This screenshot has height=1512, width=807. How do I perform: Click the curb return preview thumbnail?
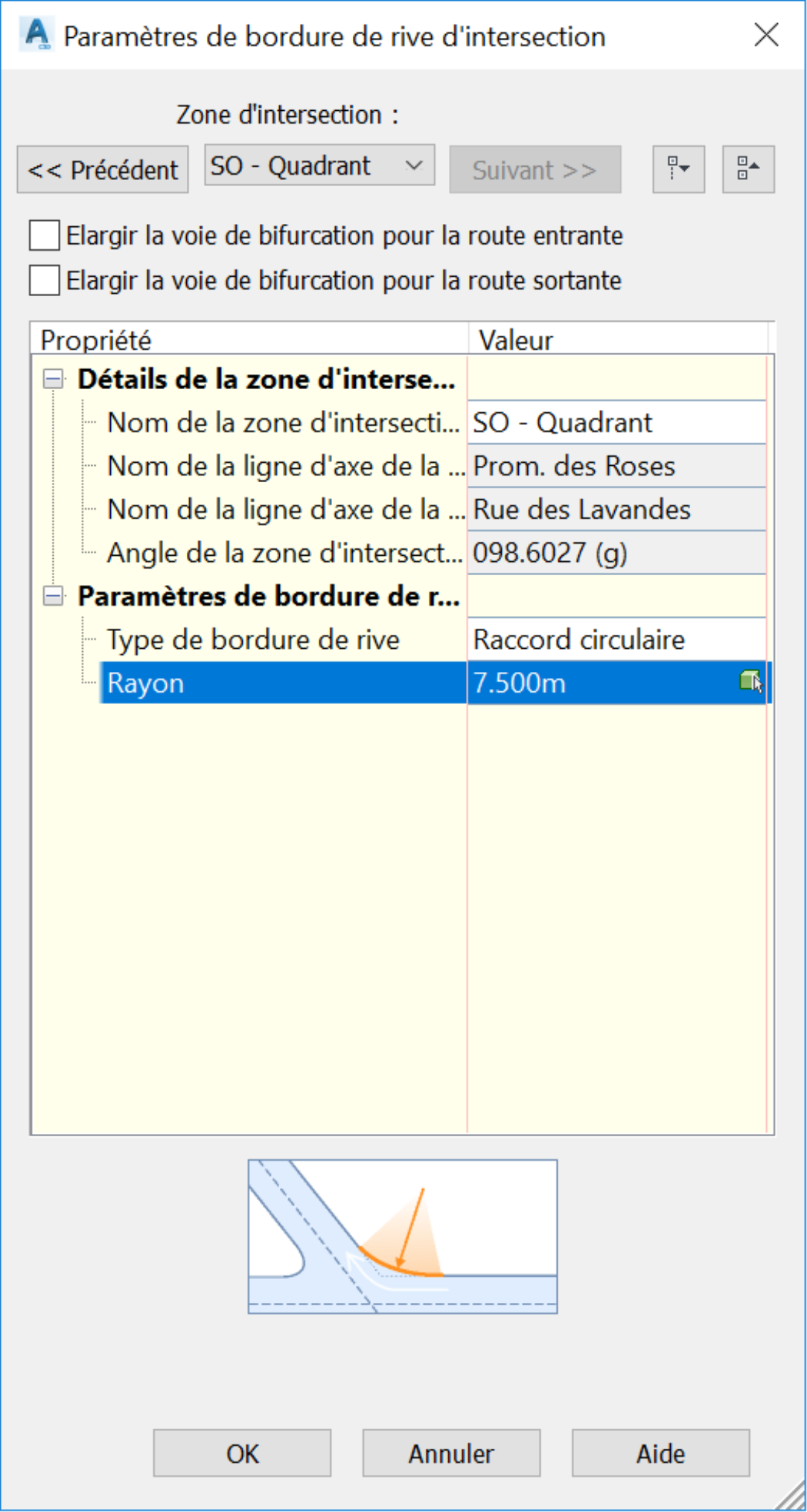click(x=403, y=1236)
